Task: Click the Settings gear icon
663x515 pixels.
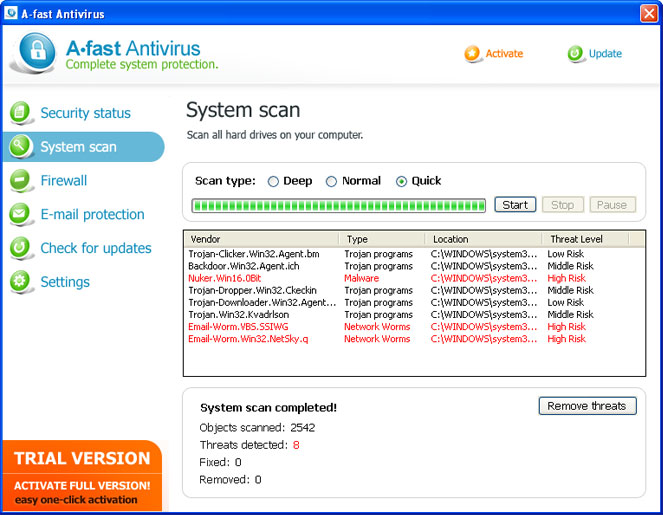Action: (x=20, y=282)
